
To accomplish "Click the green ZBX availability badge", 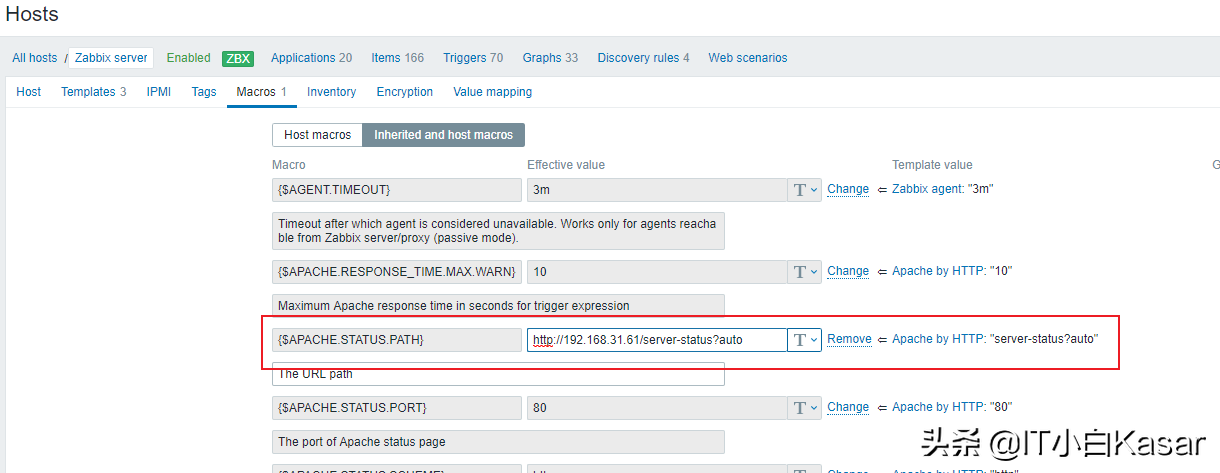I will click(238, 58).
